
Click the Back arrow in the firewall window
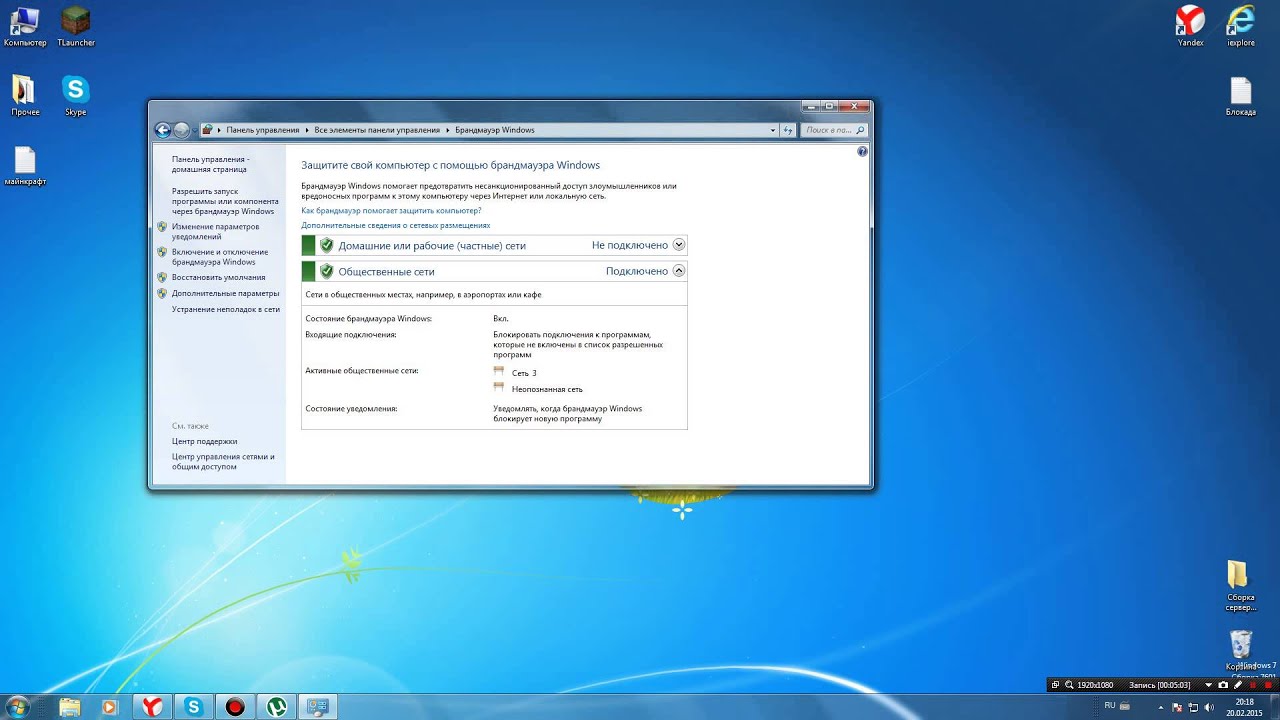(163, 130)
